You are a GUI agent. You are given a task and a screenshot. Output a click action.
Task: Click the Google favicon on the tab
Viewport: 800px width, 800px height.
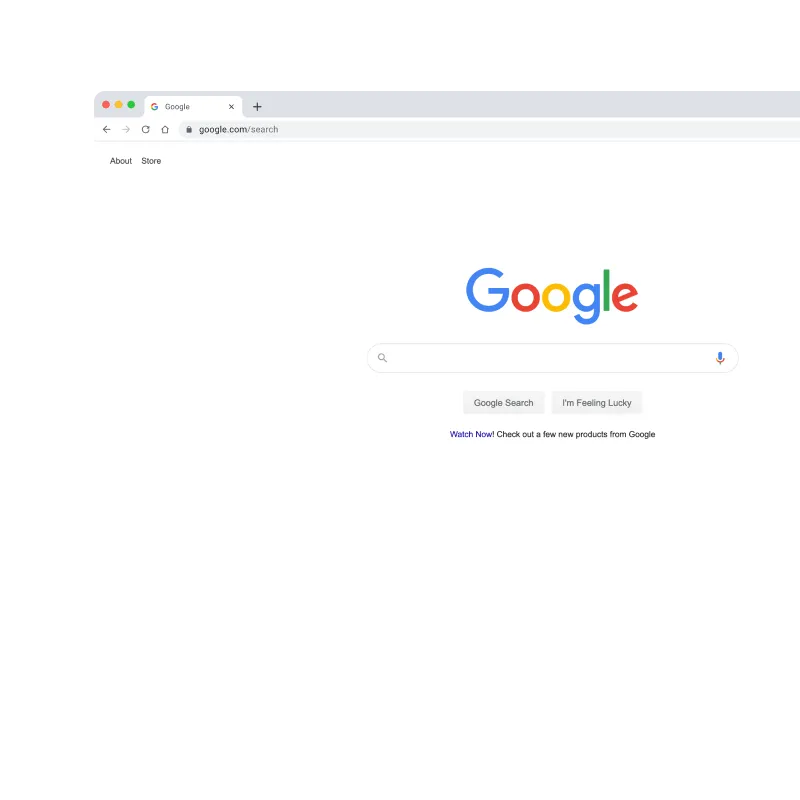(155, 107)
